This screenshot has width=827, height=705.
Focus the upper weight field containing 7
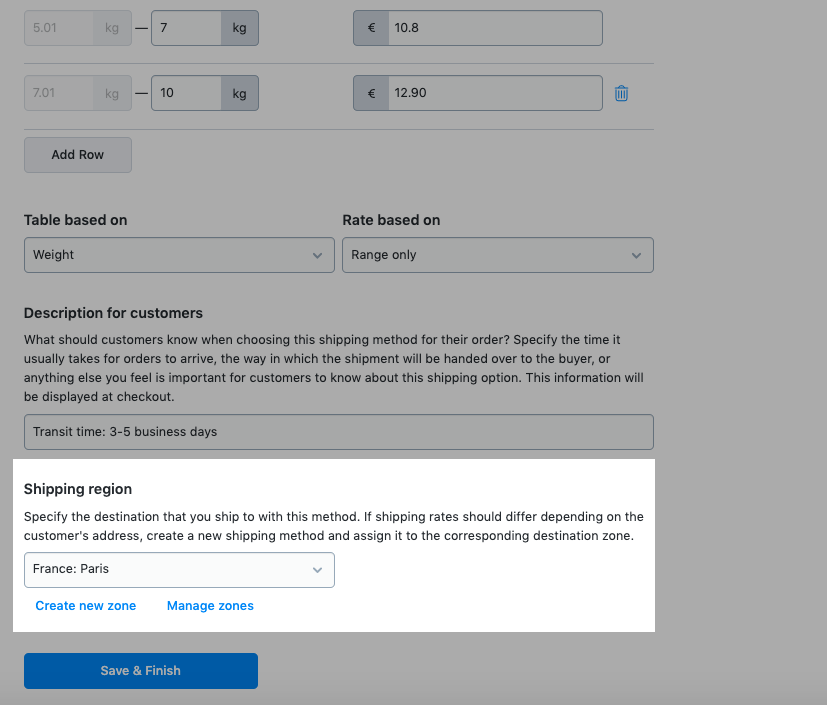click(186, 28)
